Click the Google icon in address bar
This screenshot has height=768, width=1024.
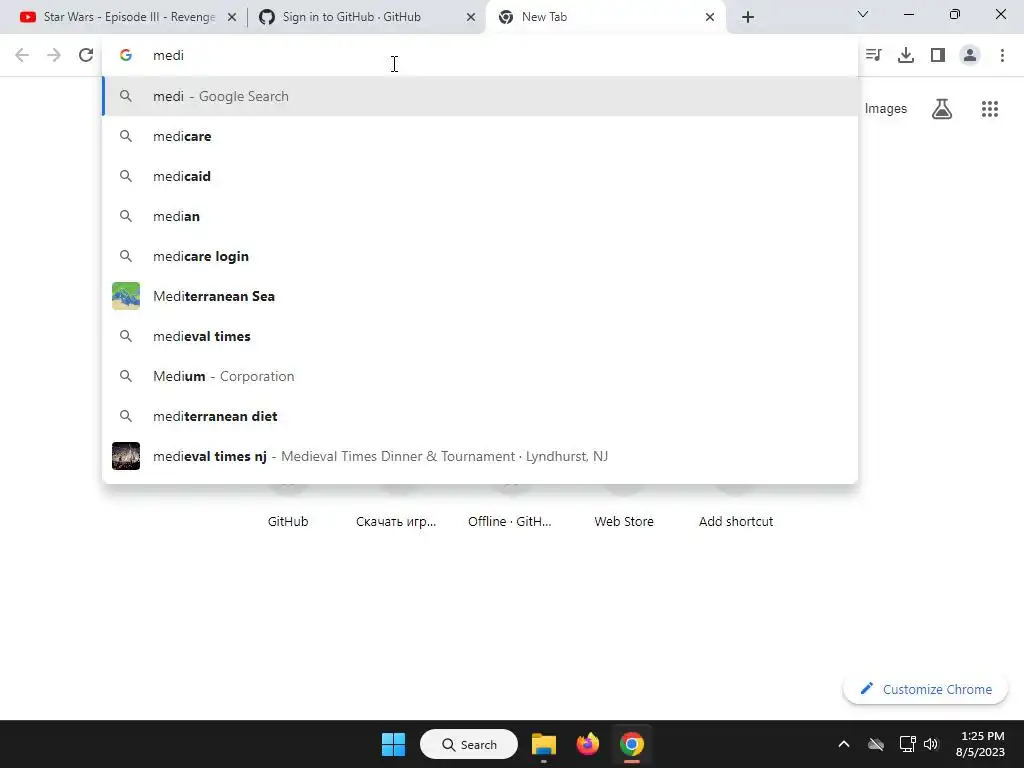click(x=126, y=56)
